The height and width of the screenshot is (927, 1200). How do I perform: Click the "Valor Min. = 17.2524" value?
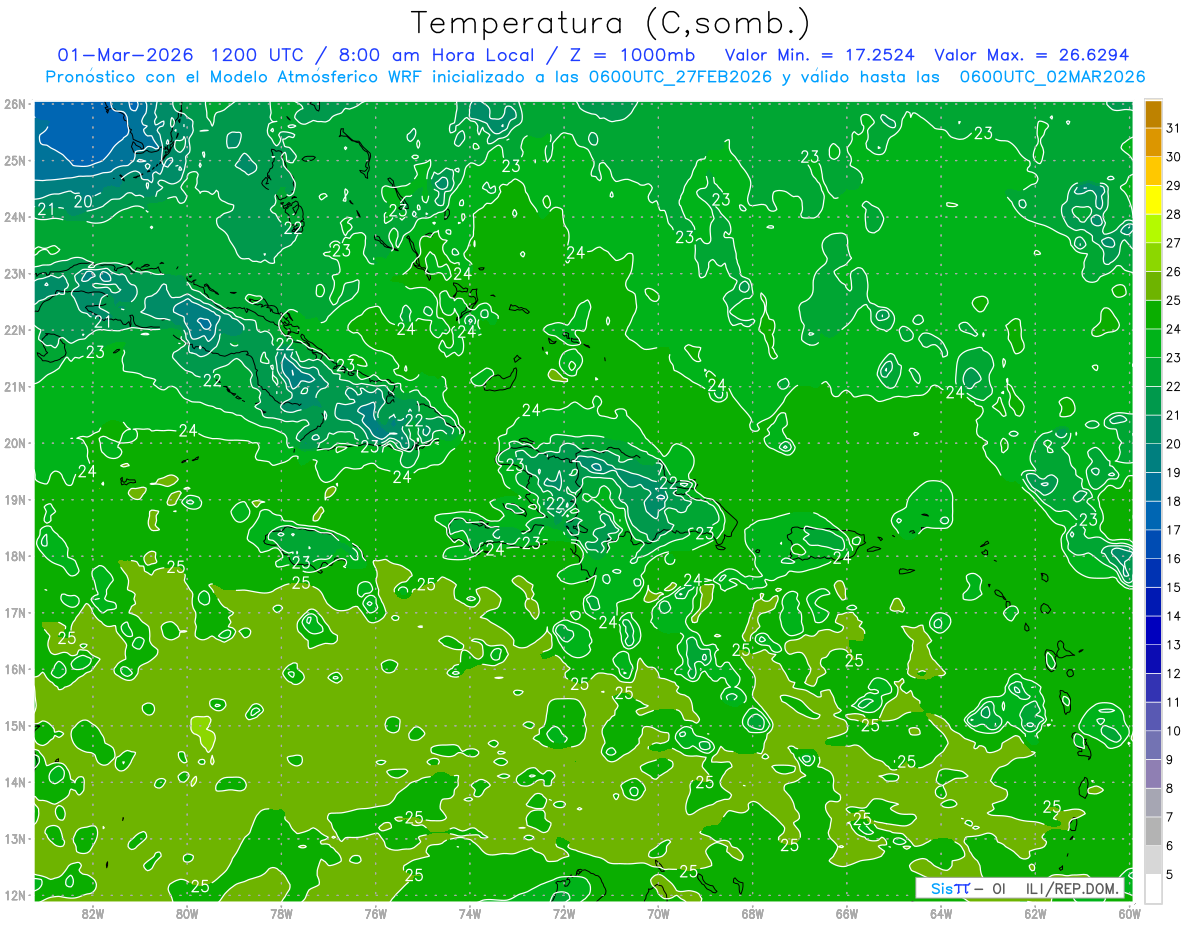coord(819,55)
